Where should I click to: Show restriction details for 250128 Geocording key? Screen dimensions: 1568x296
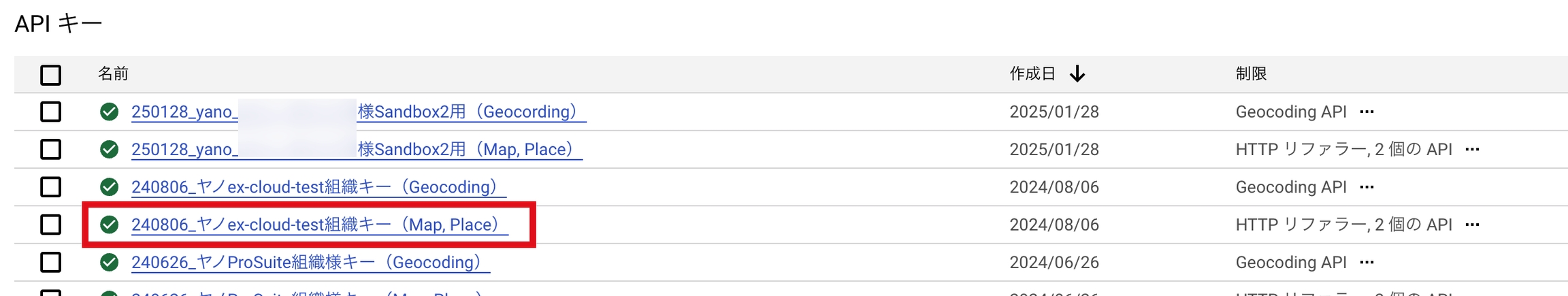click(1367, 112)
